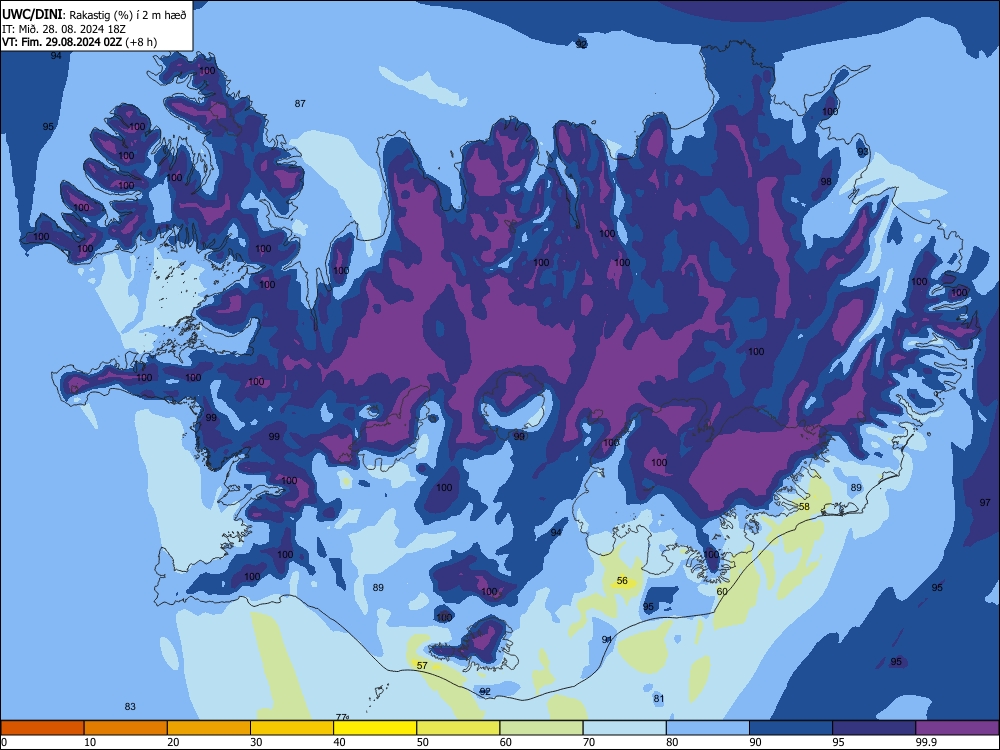Click the humidity value '93' on the map

tap(863, 152)
